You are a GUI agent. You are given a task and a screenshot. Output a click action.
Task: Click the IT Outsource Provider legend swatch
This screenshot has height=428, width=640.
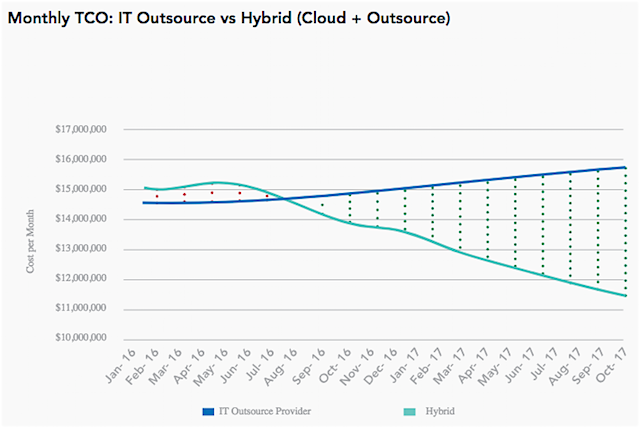coord(208,411)
